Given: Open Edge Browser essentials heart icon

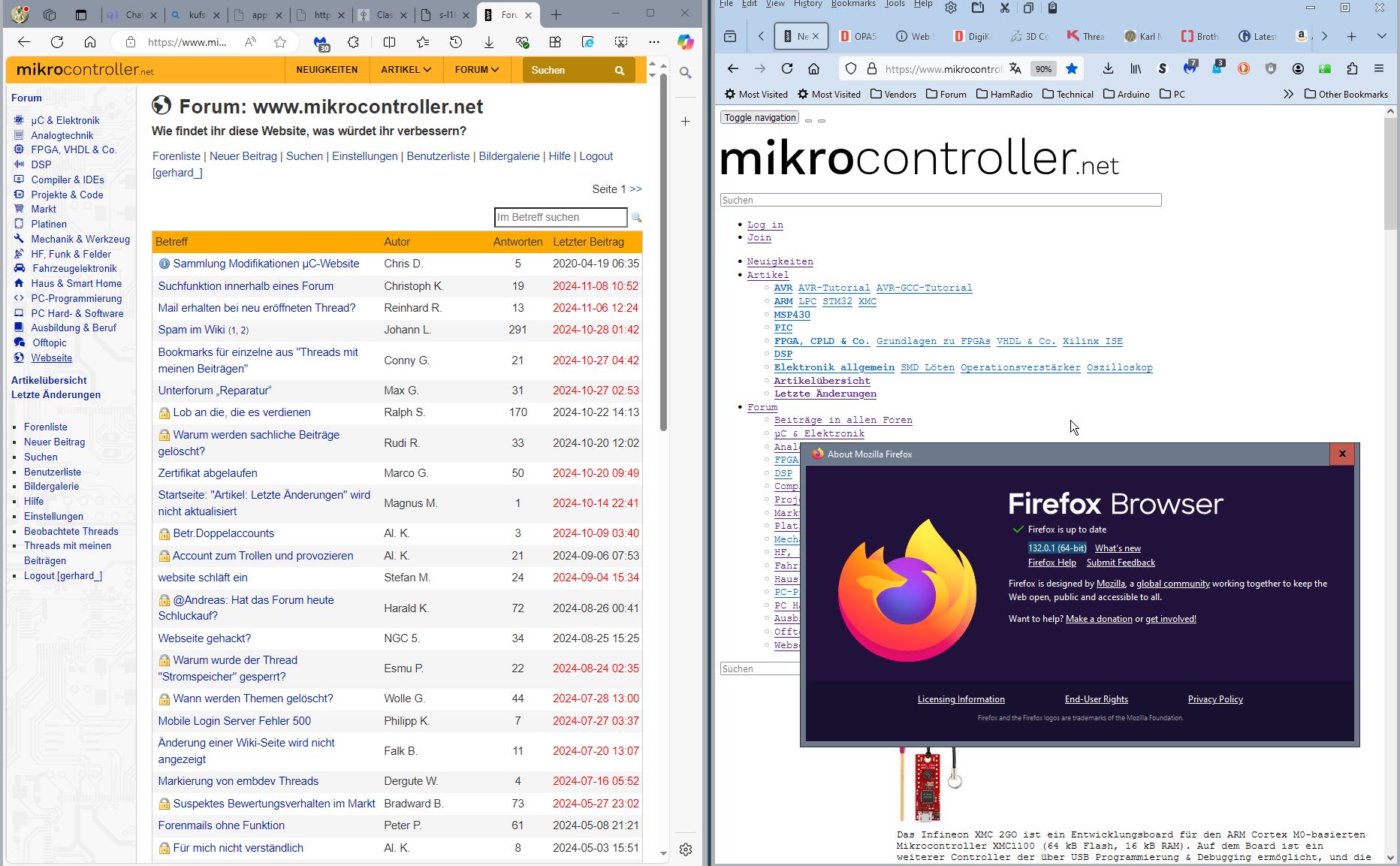Looking at the screenshot, I should coord(523,42).
